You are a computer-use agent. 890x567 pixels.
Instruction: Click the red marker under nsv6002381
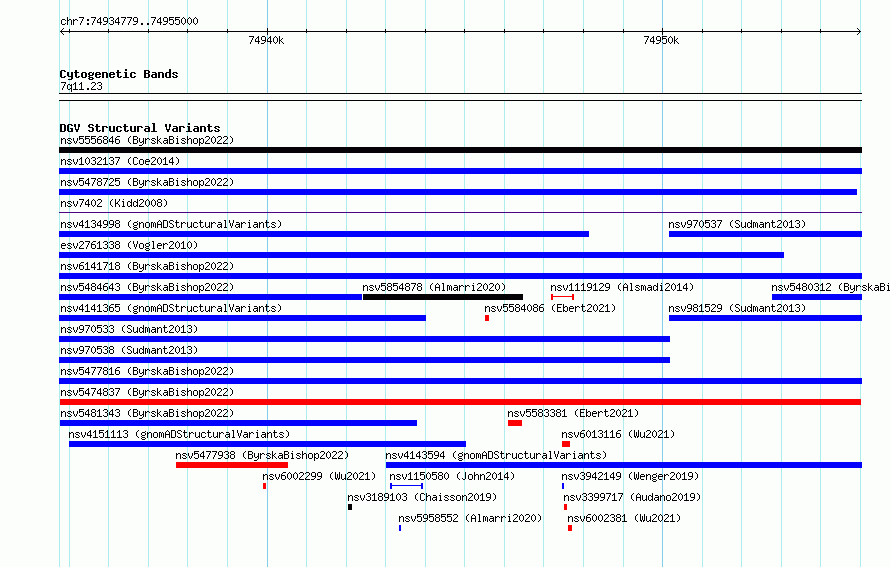coord(570,528)
